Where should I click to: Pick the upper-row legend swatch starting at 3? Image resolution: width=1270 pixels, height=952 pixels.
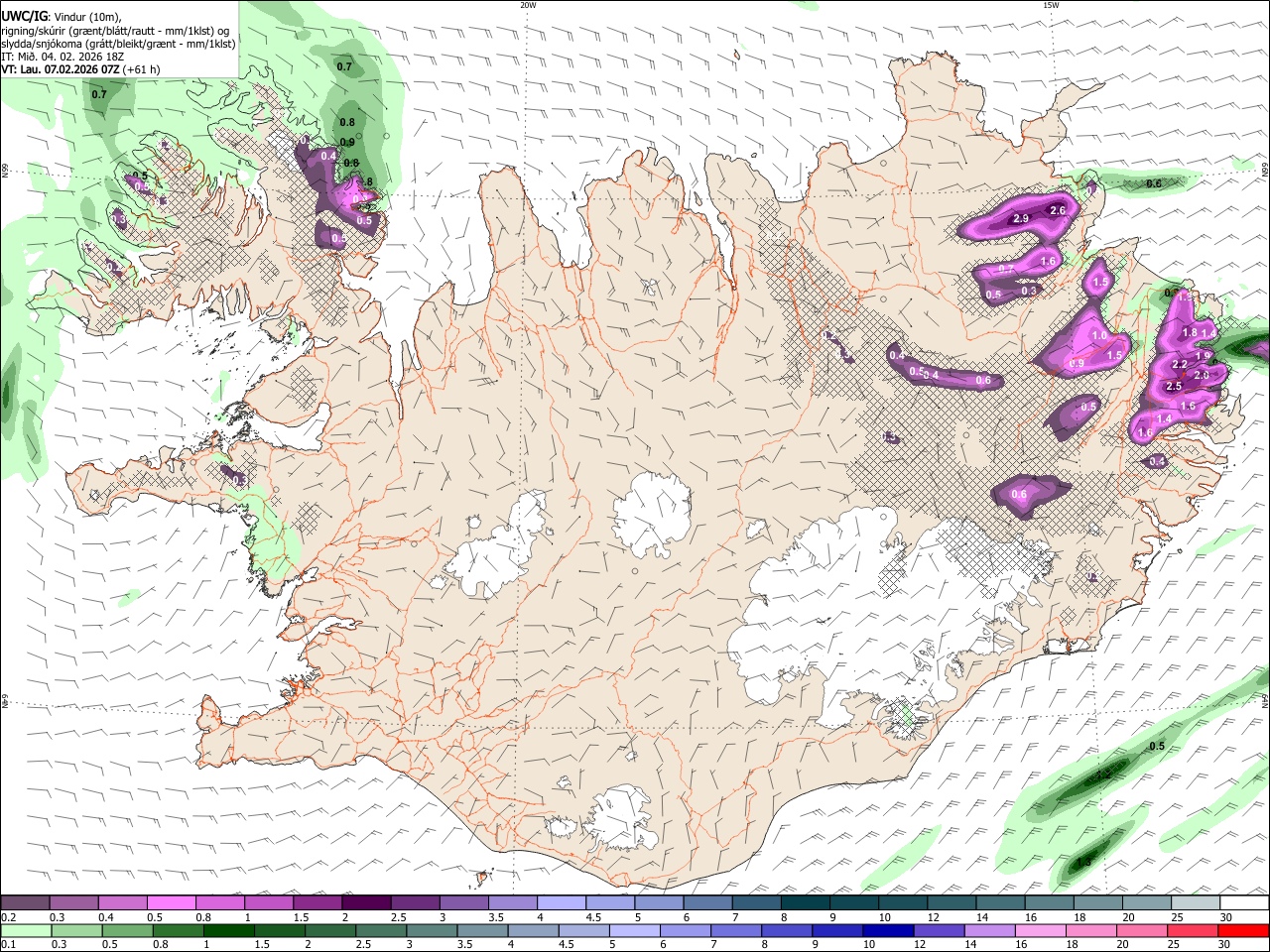[x=463, y=903]
